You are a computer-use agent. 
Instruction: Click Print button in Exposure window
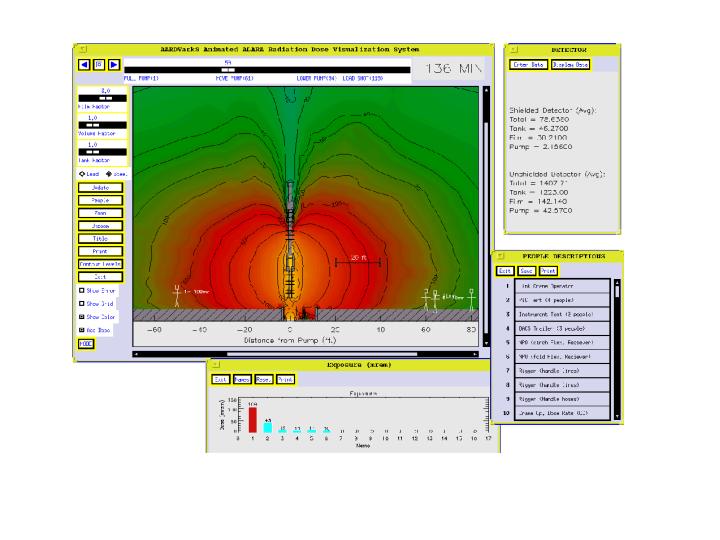[x=286, y=379]
